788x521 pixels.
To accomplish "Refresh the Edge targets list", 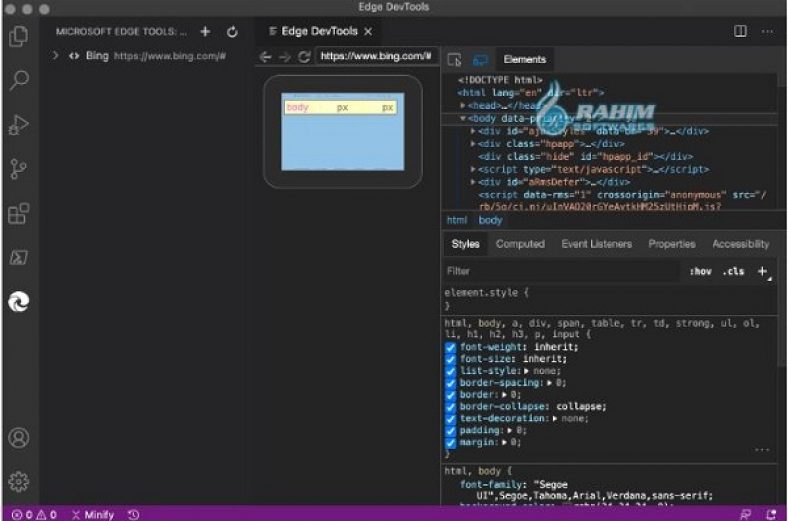I will [x=232, y=32].
